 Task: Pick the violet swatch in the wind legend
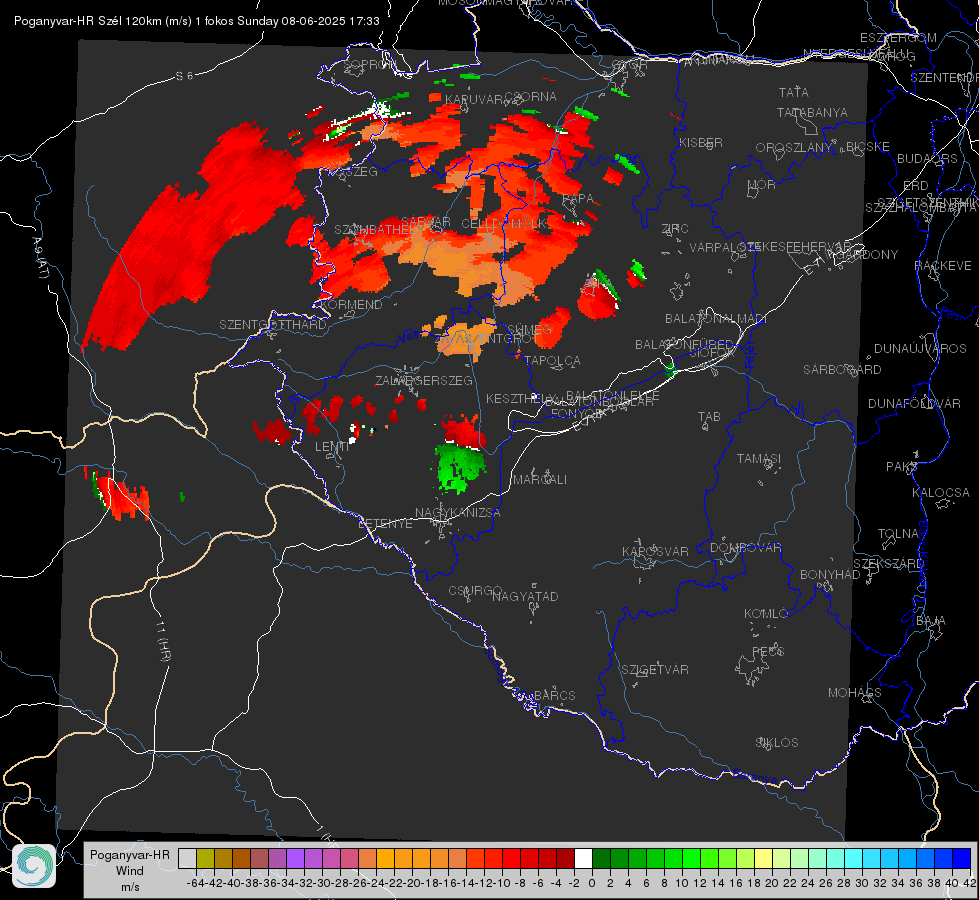click(x=295, y=858)
